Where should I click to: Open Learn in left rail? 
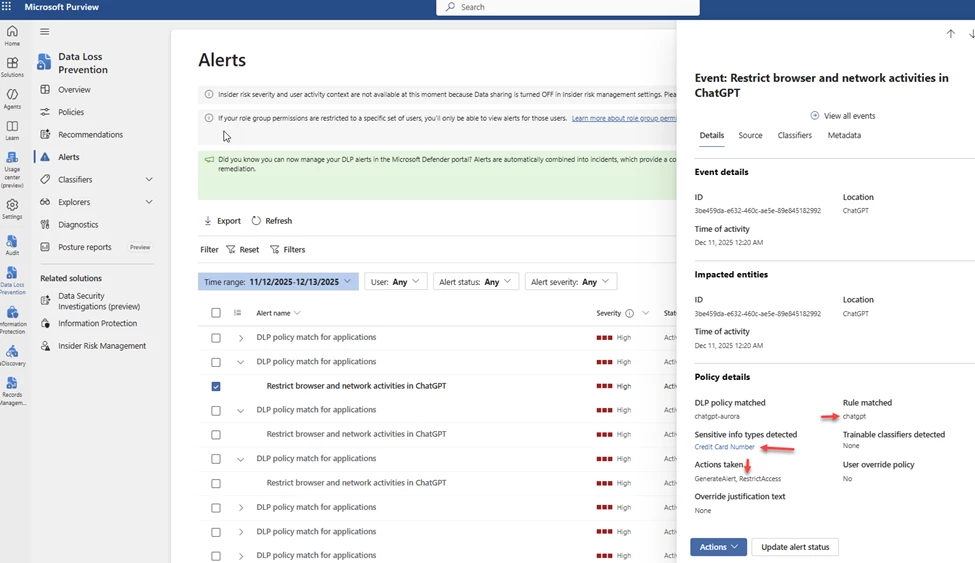pyautogui.click(x=12, y=130)
